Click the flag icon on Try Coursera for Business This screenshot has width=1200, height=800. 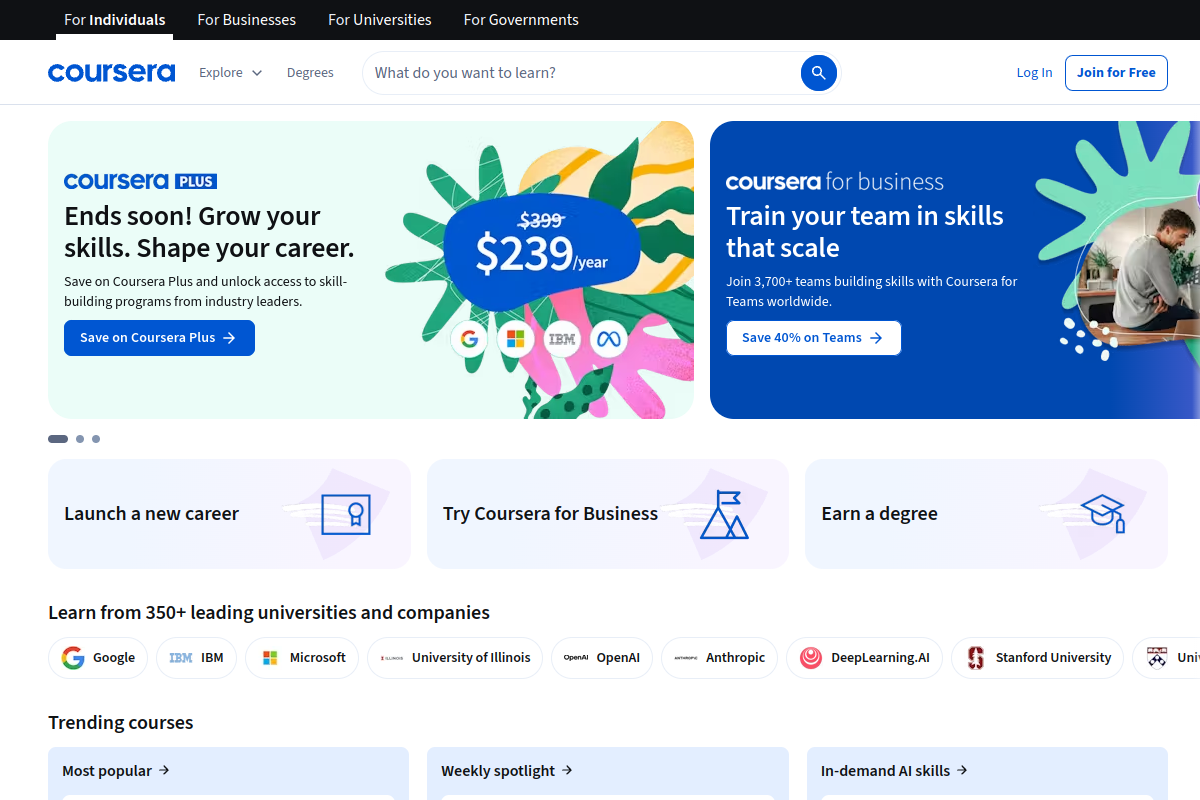pyautogui.click(x=725, y=512)
